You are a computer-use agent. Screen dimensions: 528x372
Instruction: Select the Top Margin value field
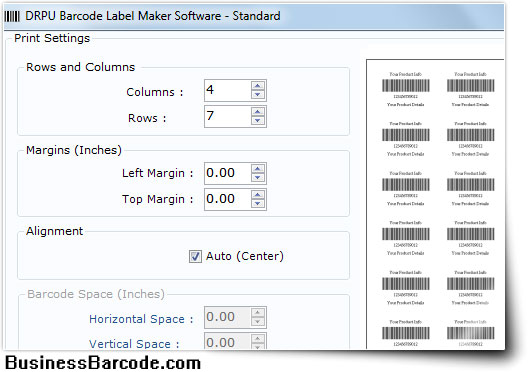[228, 199]
